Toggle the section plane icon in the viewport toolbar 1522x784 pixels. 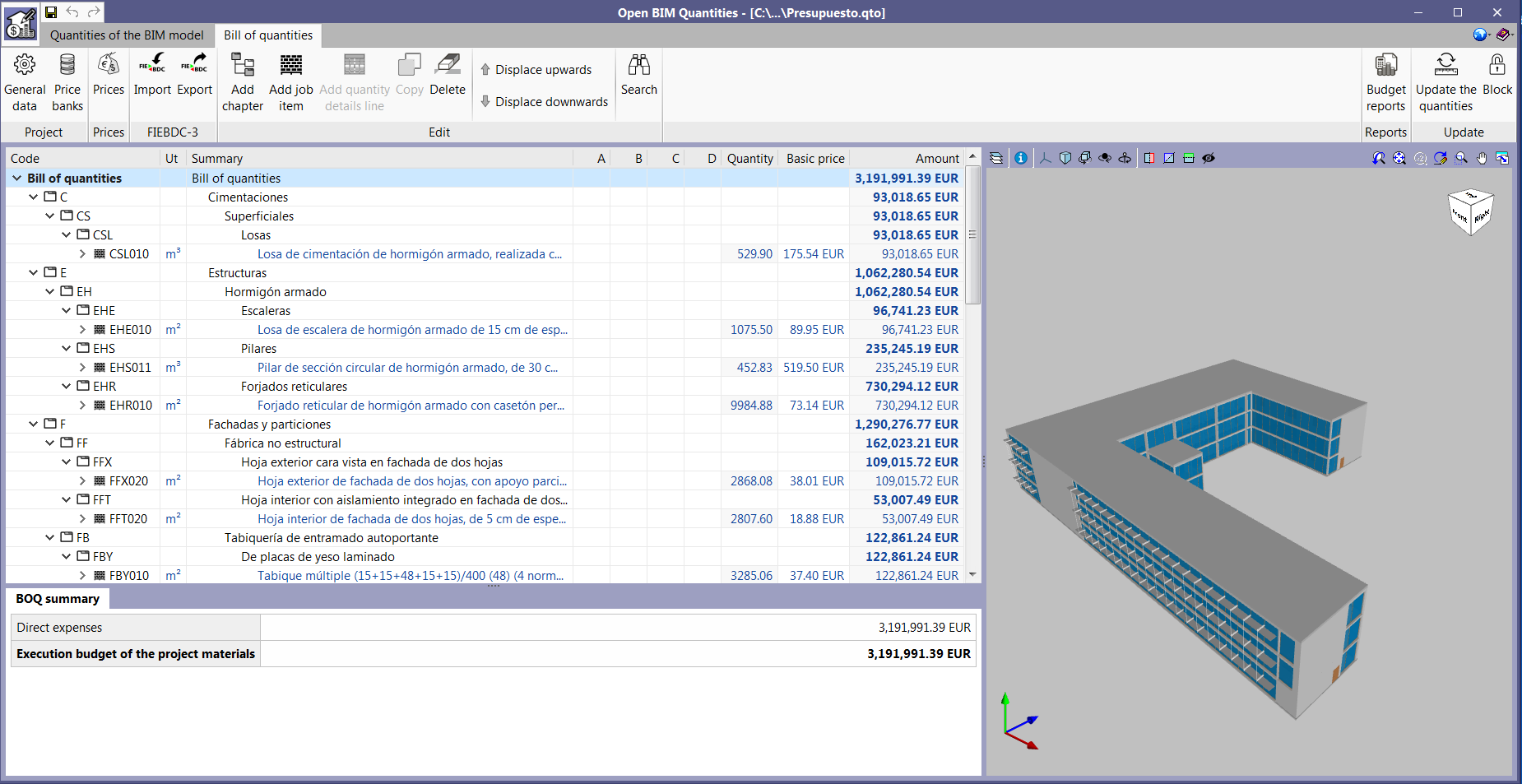point(1148,158)
